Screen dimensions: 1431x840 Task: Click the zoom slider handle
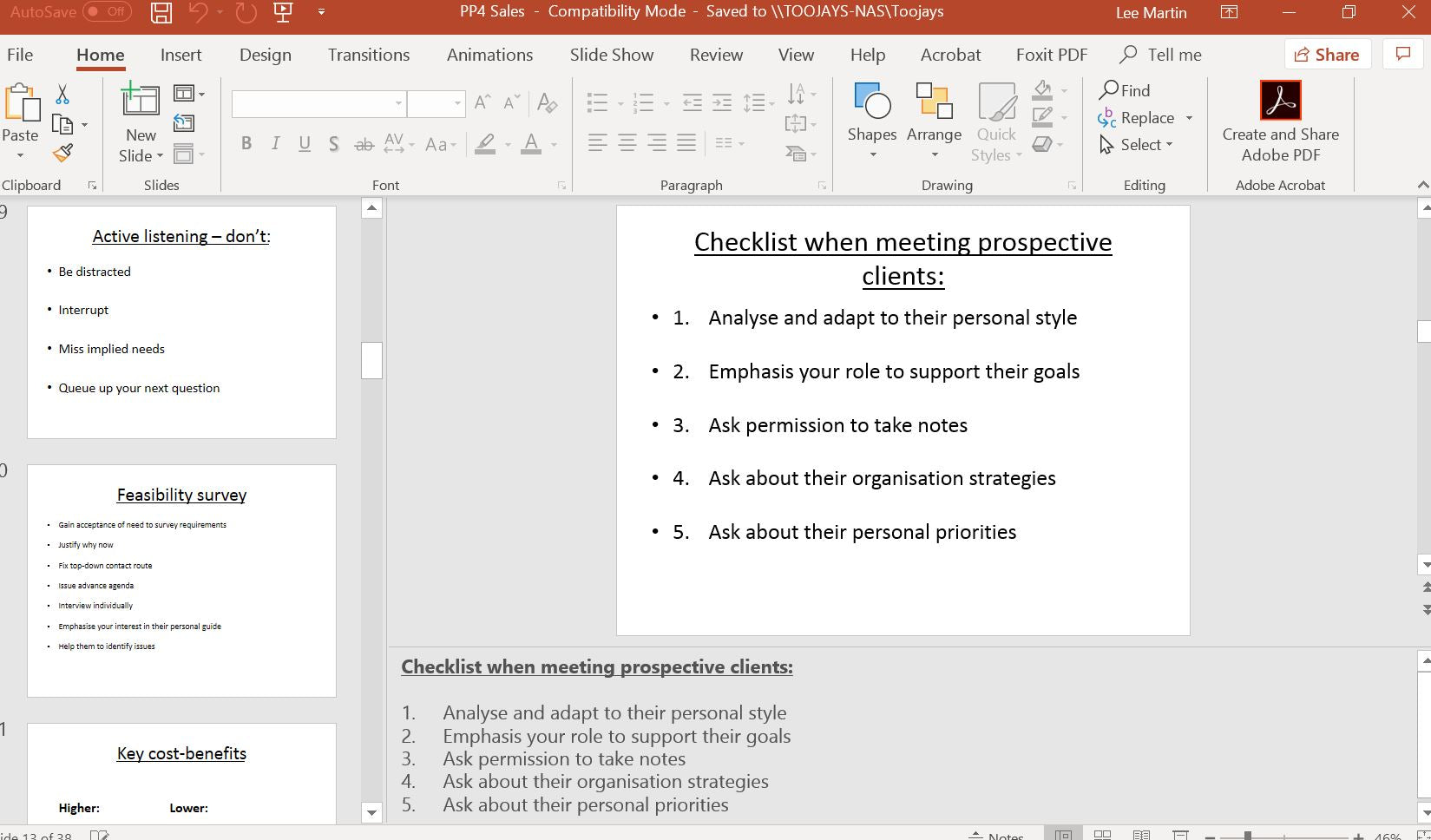click(x=1248, y=836)
